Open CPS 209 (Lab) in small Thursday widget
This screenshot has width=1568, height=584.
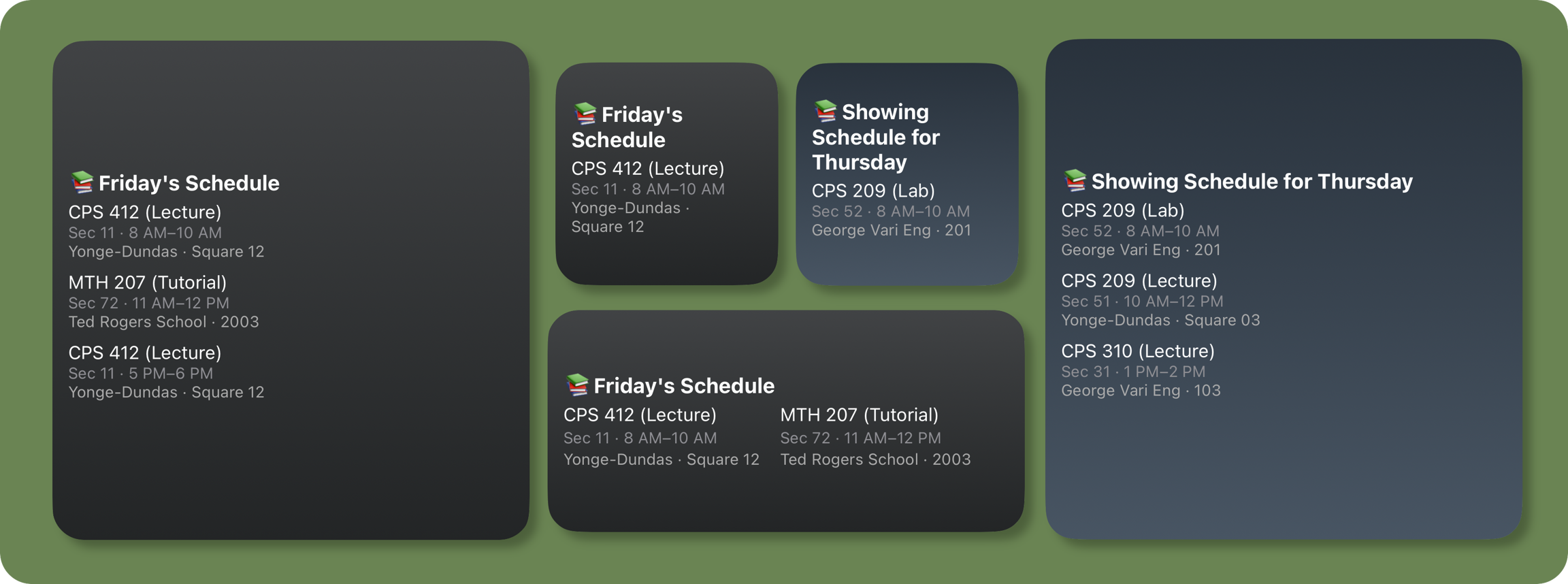click(873, 191)
